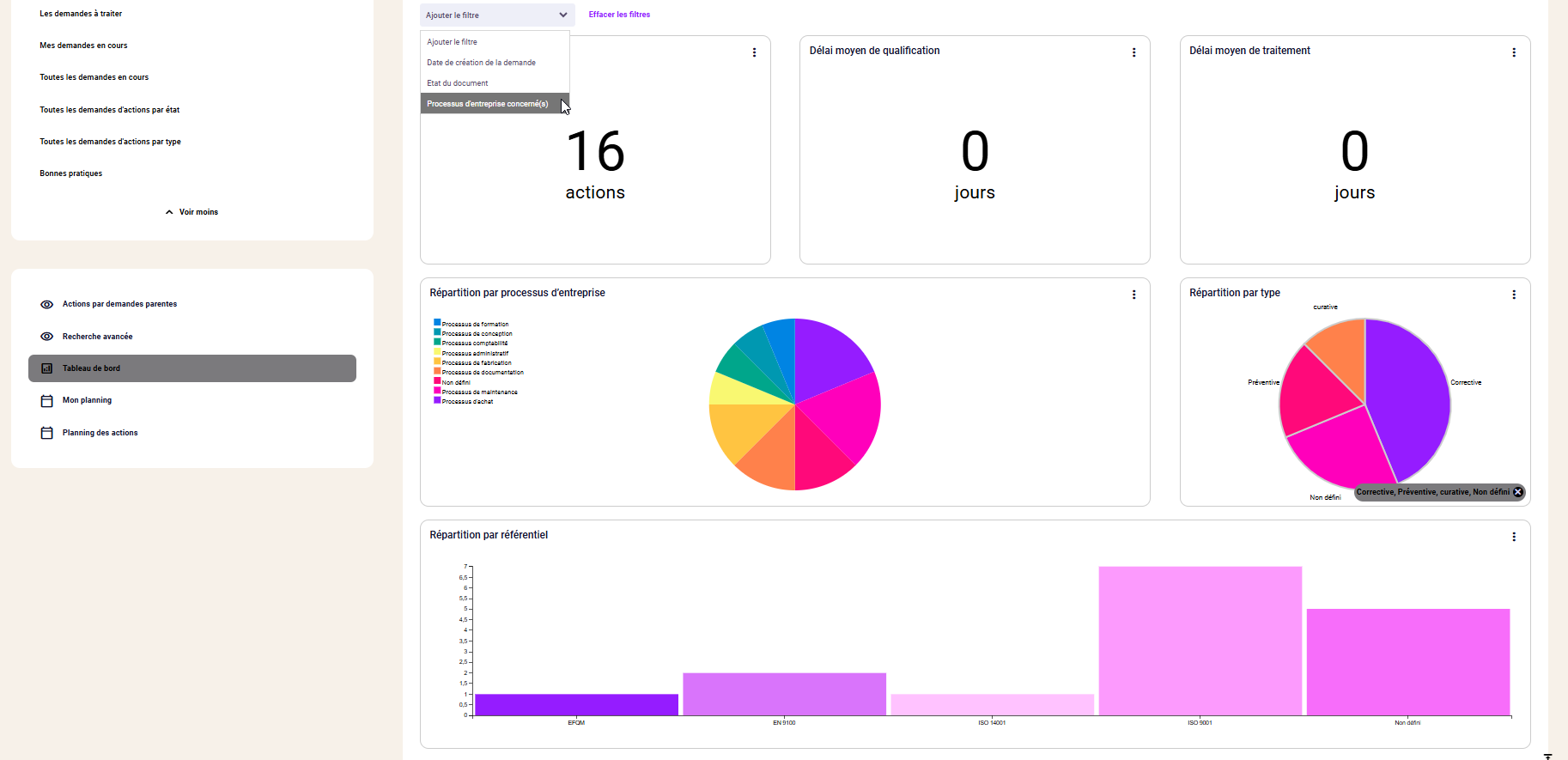Open the Ajouter le filtre dropdown
The height and width of the screenshot is (760, 1568).
point(497,15)
